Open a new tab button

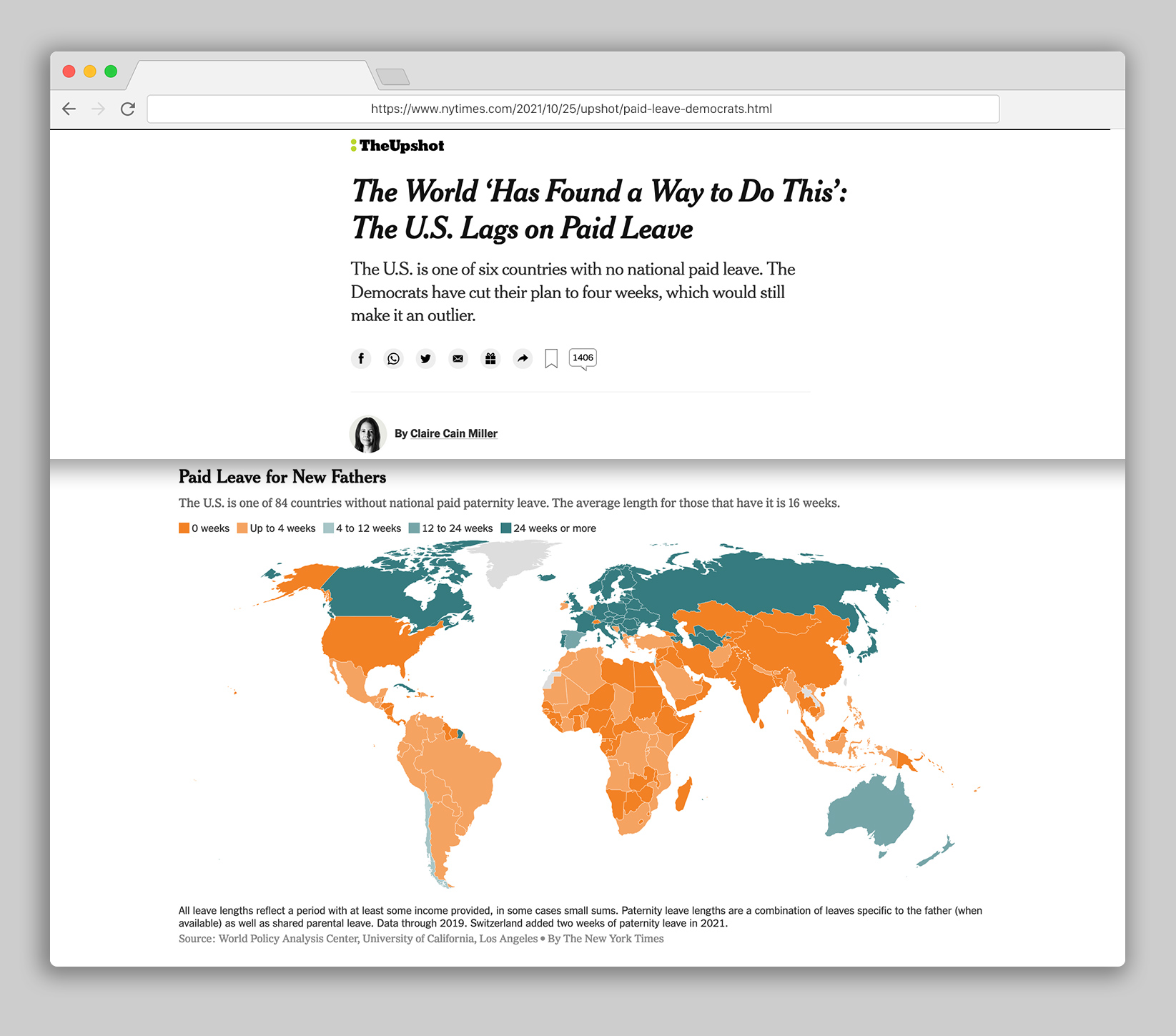click(392, 77)
